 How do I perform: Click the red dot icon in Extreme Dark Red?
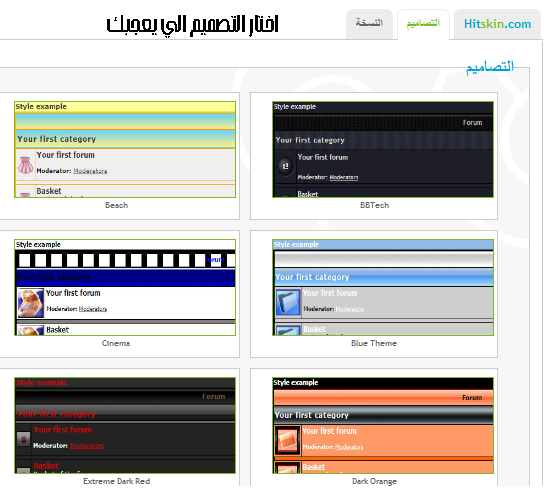coord(24,439)
